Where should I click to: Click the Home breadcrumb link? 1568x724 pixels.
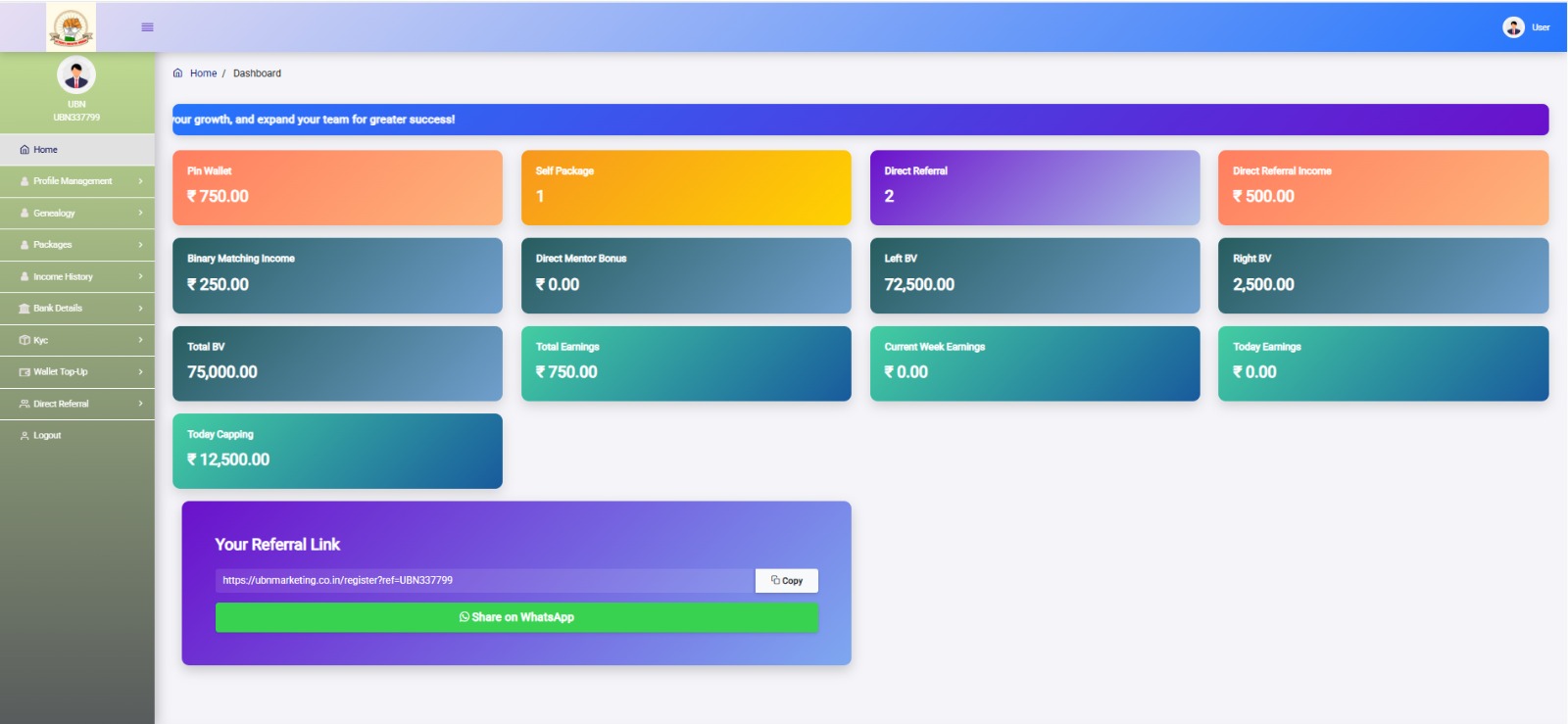tap(203, 73)
